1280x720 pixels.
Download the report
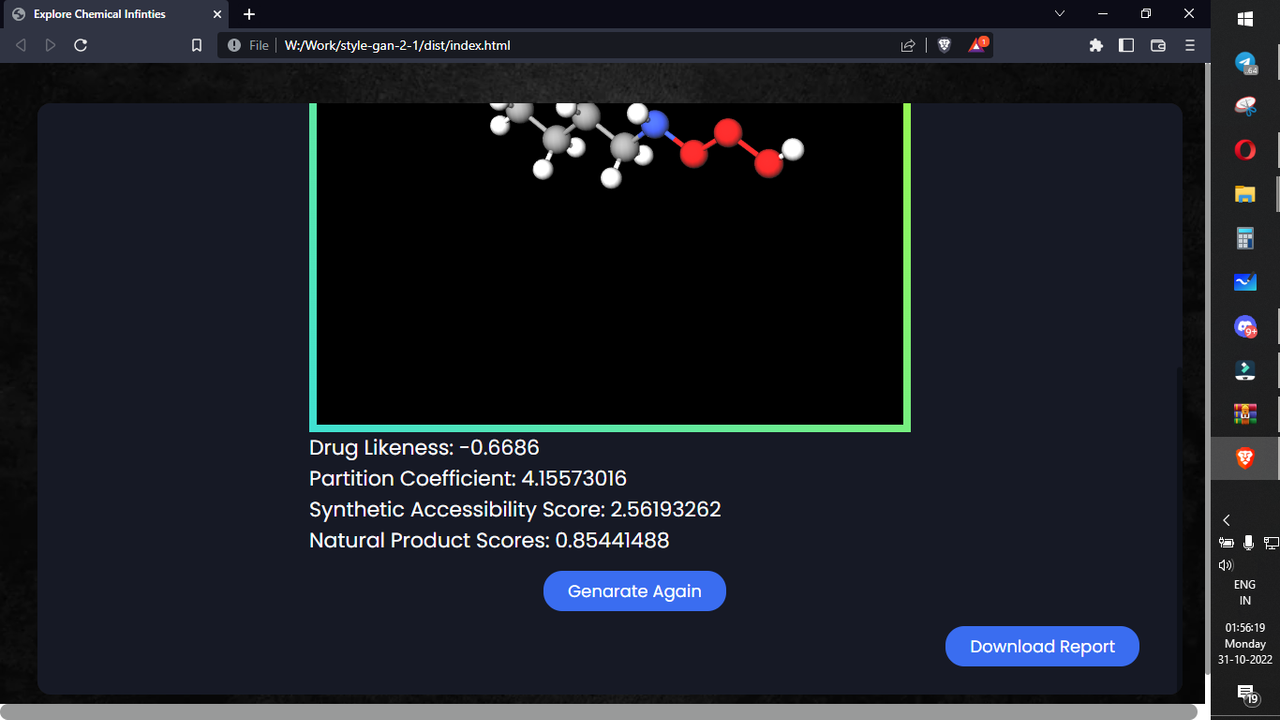point(1042,646)
